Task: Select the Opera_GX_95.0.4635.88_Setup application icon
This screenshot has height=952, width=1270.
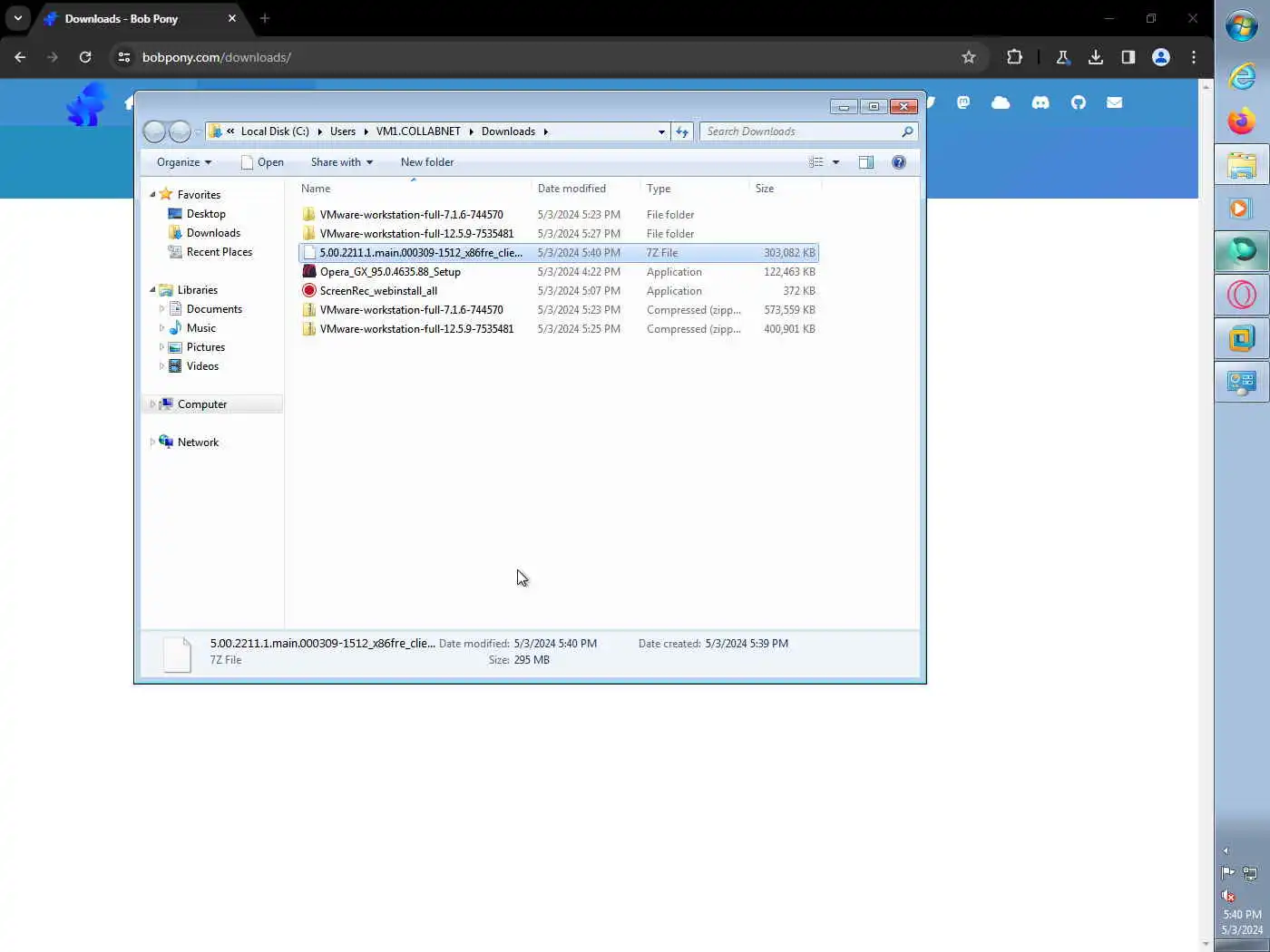Action: (309, 272)
